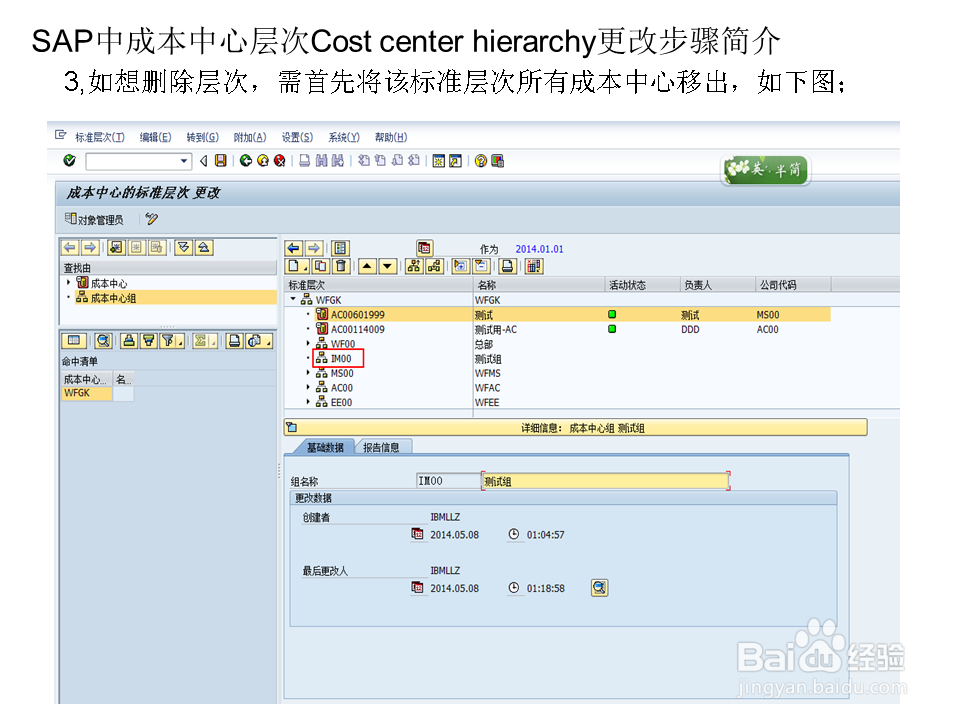Click the hit list find magnifier icon
Image resolution: width=960 pixels, height=720 pixels.
point(103,341)
